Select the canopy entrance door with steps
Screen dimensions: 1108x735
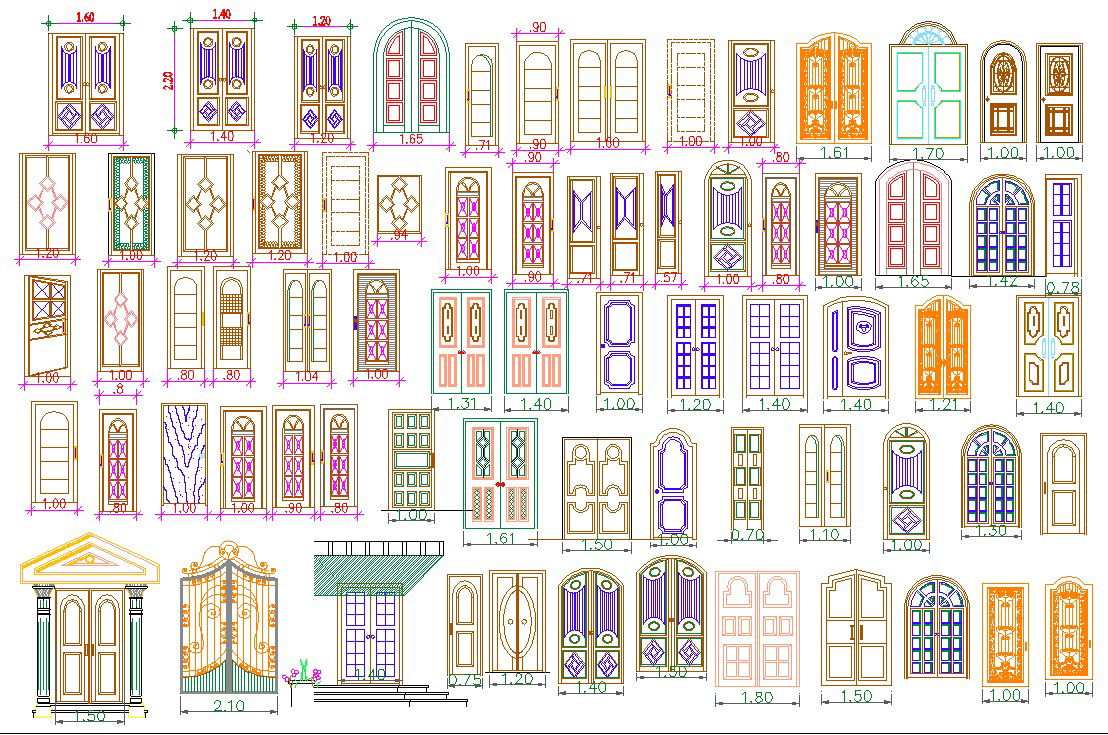point(372,625)
